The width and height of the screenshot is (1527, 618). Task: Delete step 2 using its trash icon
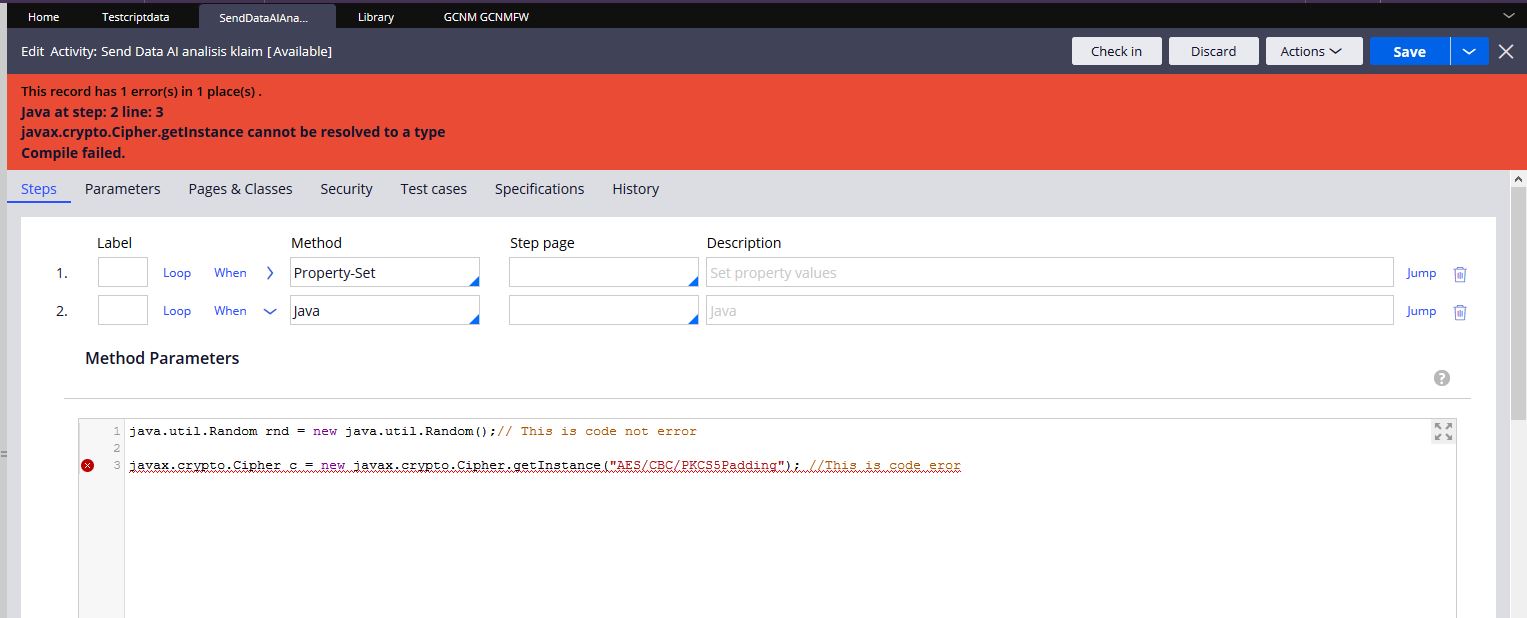pyautogui.click(x=1459, y=311)
